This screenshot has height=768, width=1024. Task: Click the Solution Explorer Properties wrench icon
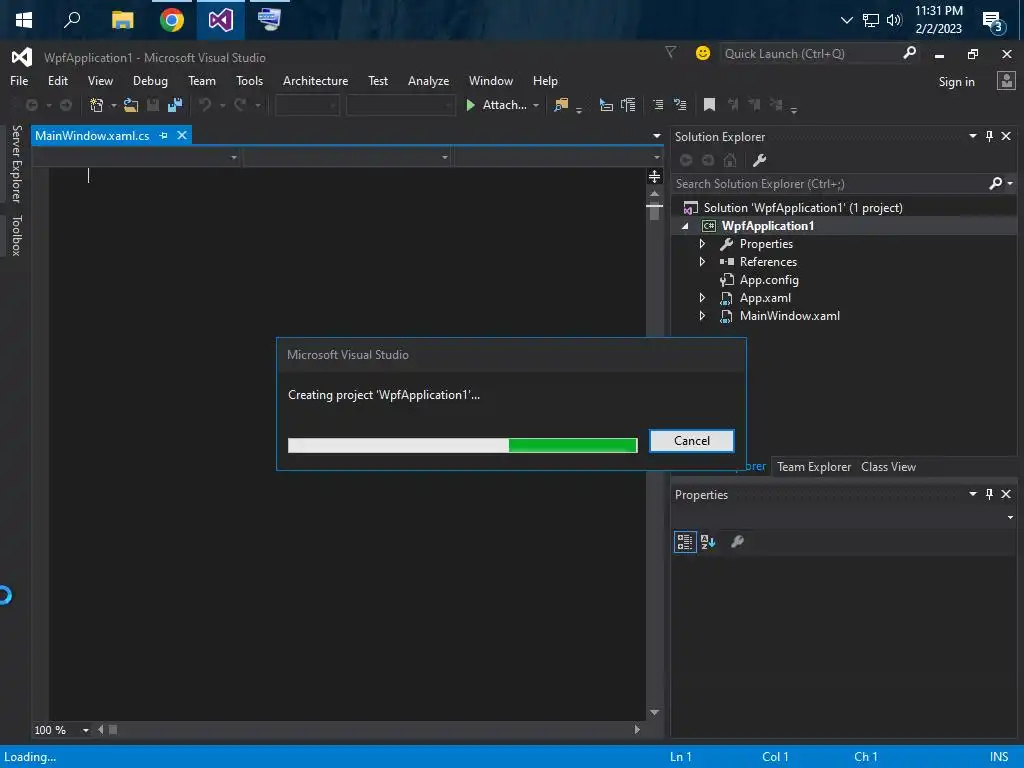pos(759,160)
